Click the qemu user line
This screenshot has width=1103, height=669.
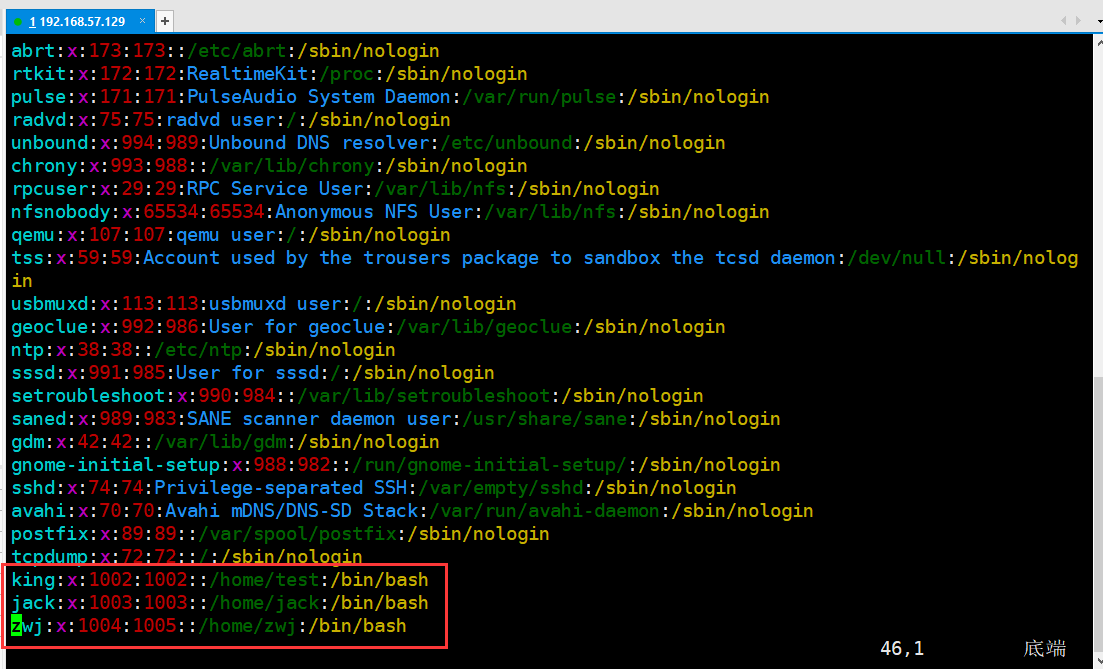tap(231, 235)
